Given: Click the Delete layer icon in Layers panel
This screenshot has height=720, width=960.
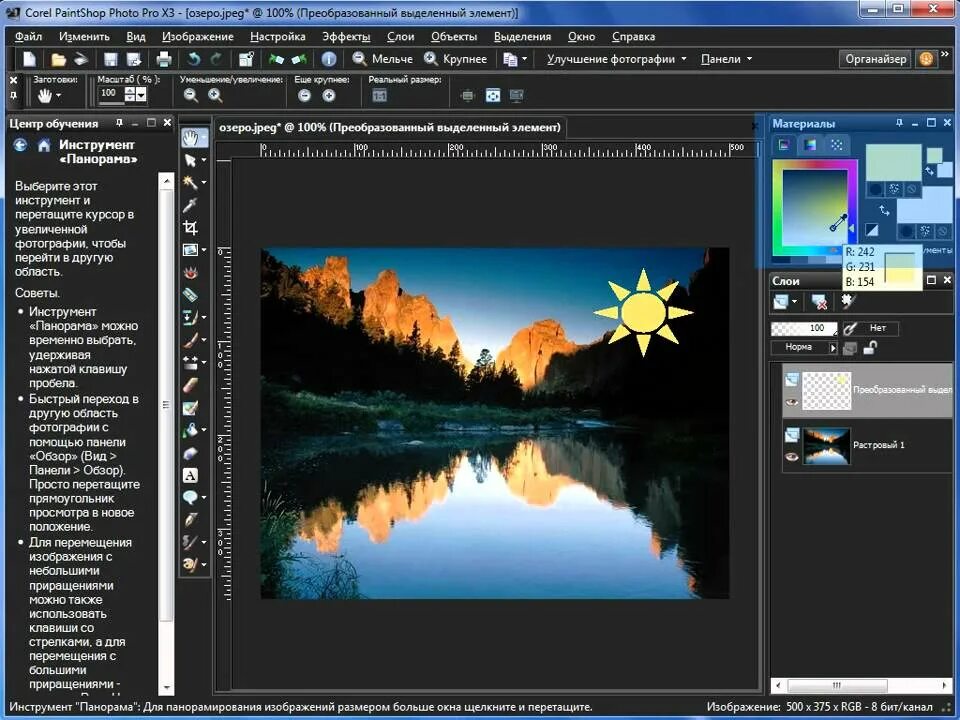Looking at the screenshot, I should tap(819, 301).
